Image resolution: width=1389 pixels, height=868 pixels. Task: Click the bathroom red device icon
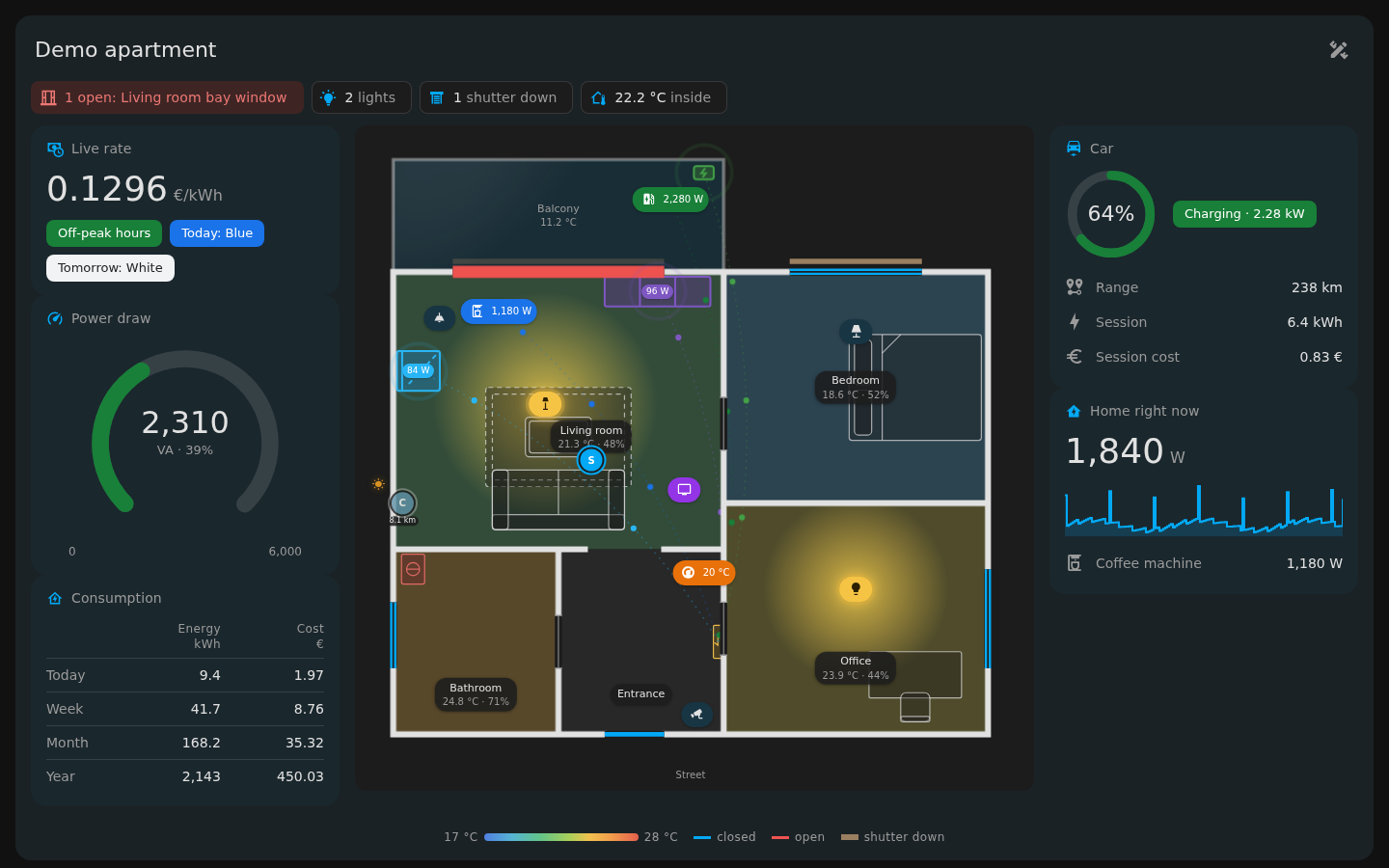click(x=413, y=569)
